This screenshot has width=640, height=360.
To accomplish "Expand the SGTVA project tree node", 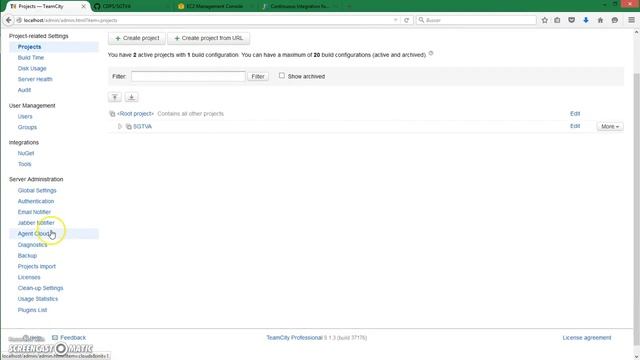I will (120, 127).
